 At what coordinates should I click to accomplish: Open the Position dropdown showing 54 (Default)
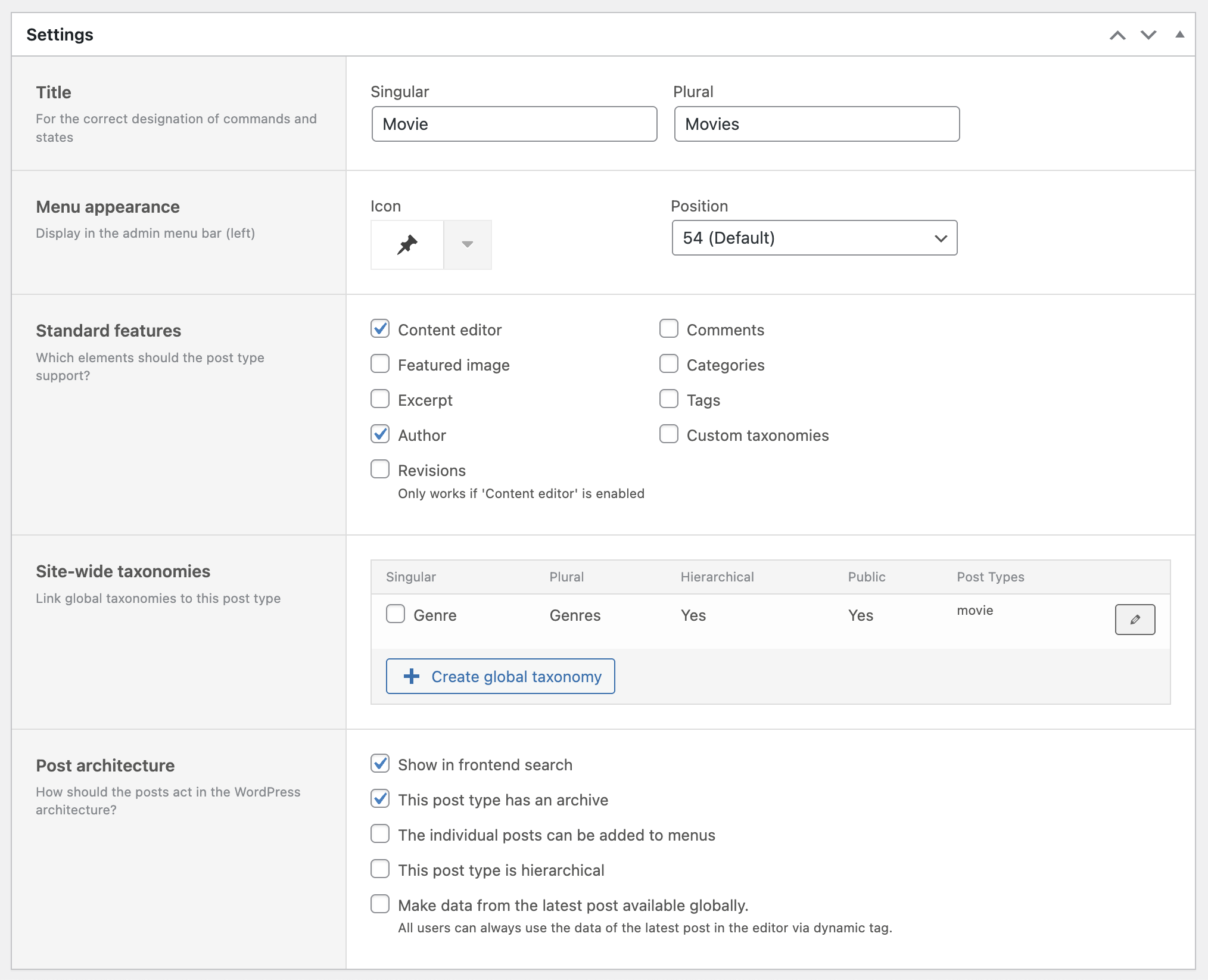814,238
